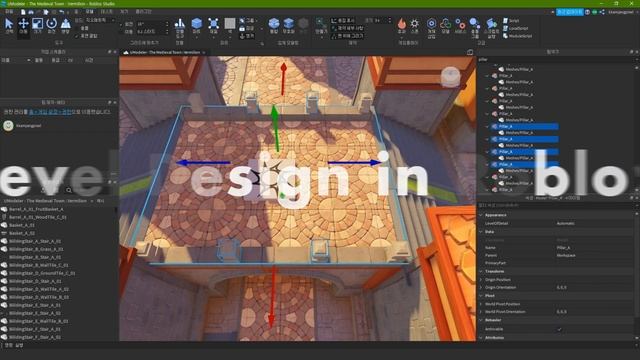This screenshot has width=640, height=360.
Task: Insert a new Part with cube icon
Action: 196,24
